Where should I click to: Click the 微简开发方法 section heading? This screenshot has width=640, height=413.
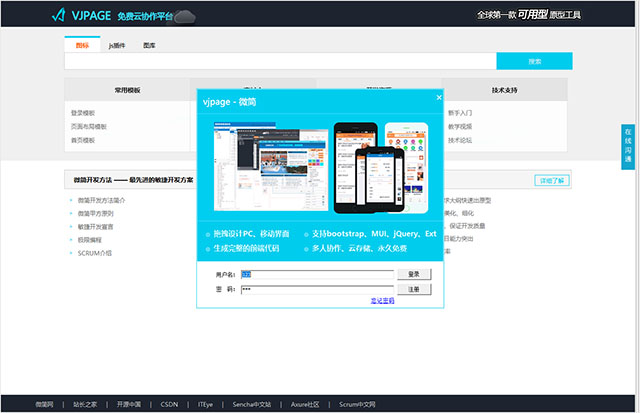point(133,180)
